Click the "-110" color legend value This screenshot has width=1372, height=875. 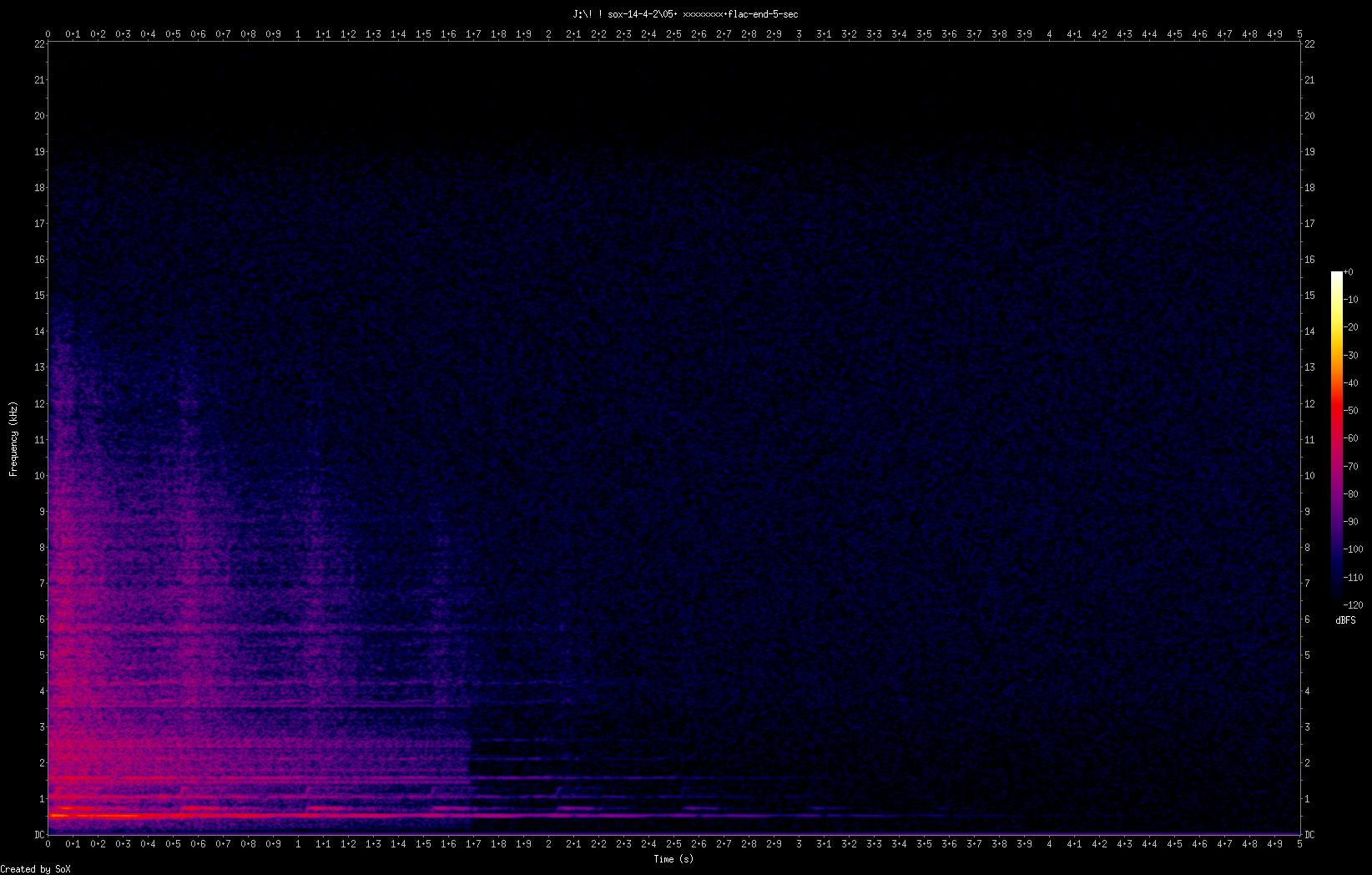1354,578
